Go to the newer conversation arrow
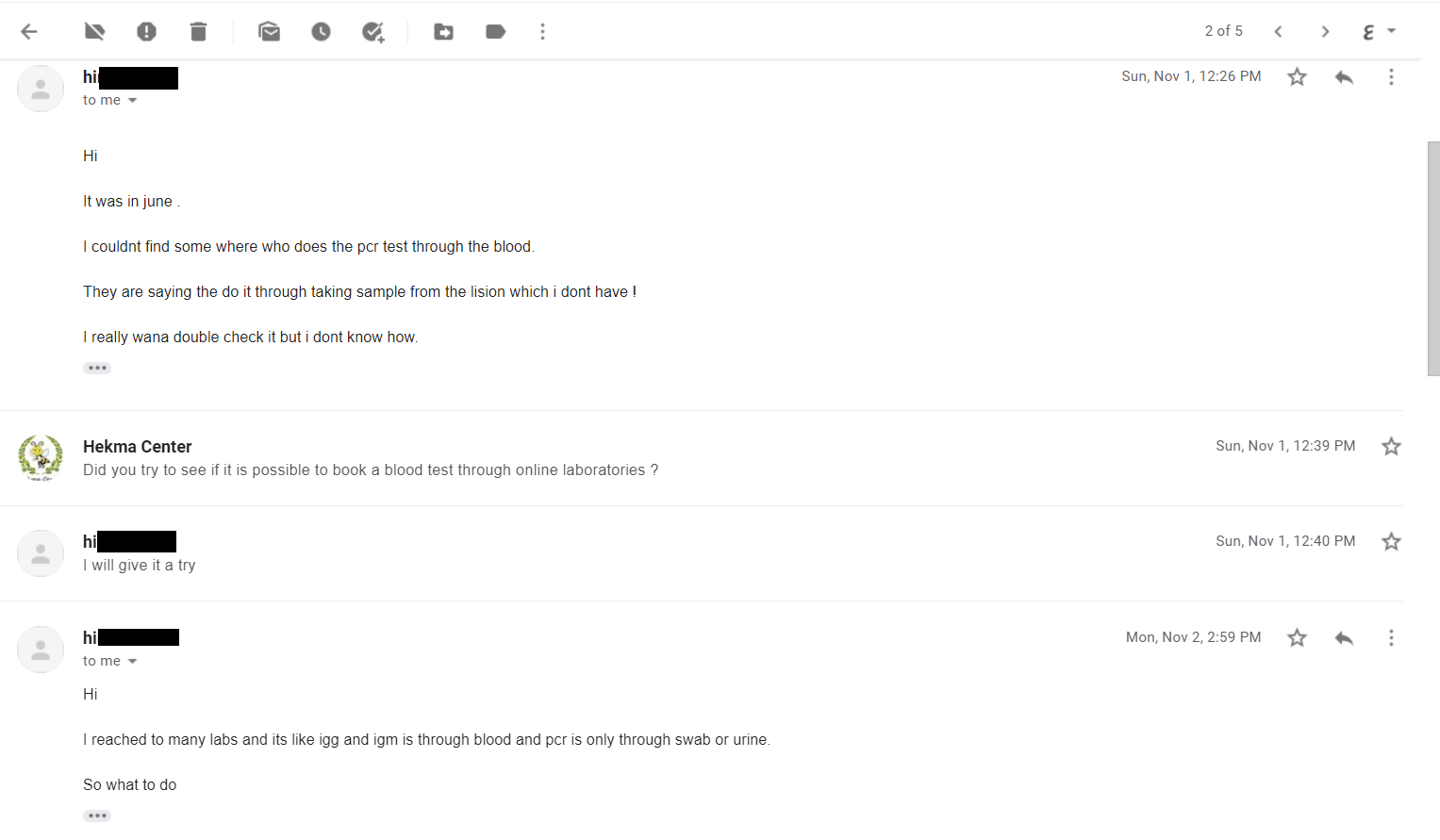The image size is (1440, 840). click(1278, 32)
